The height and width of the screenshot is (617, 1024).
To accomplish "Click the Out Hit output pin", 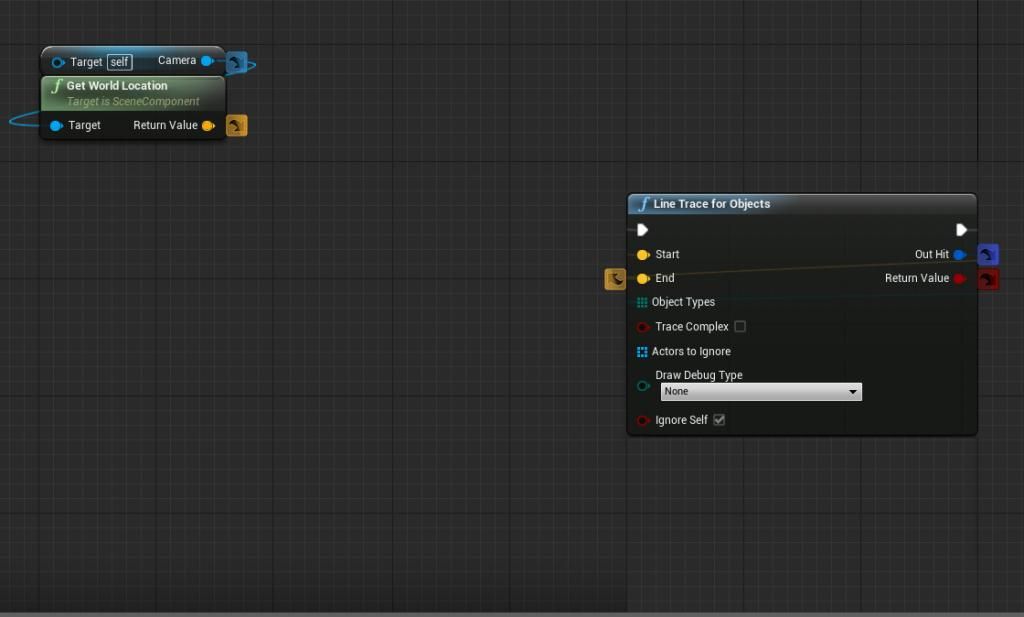I will [x=959, y=255].
